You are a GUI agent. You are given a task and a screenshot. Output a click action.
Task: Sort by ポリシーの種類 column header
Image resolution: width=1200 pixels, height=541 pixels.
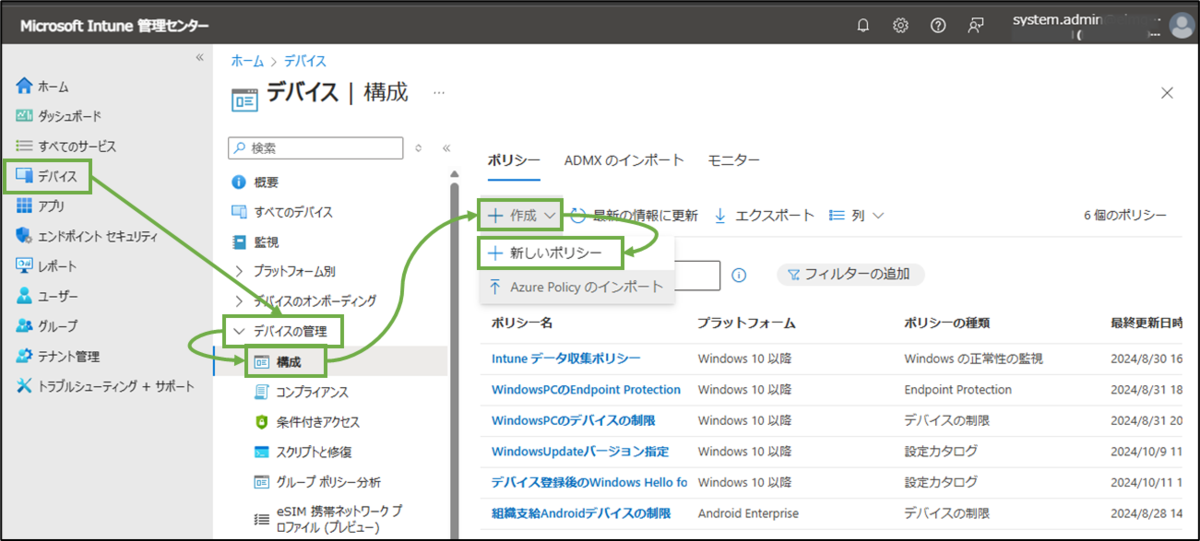947,323
